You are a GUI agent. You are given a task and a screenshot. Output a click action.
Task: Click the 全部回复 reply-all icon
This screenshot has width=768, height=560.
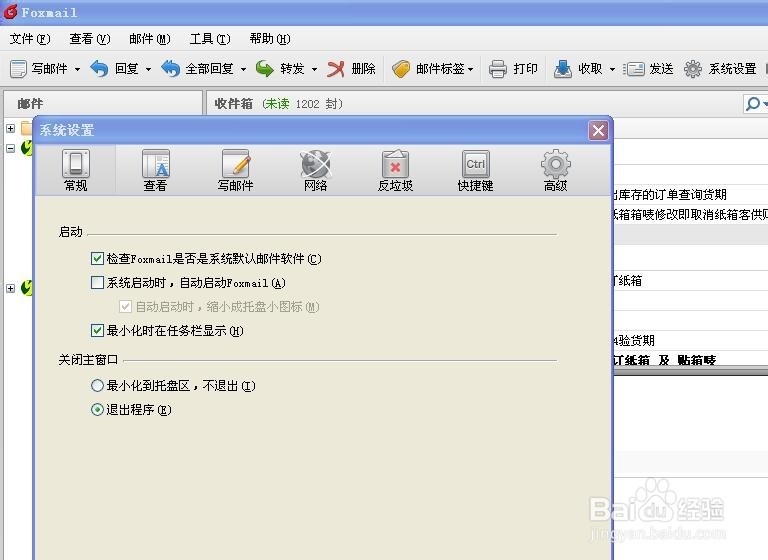click(170, 69)
